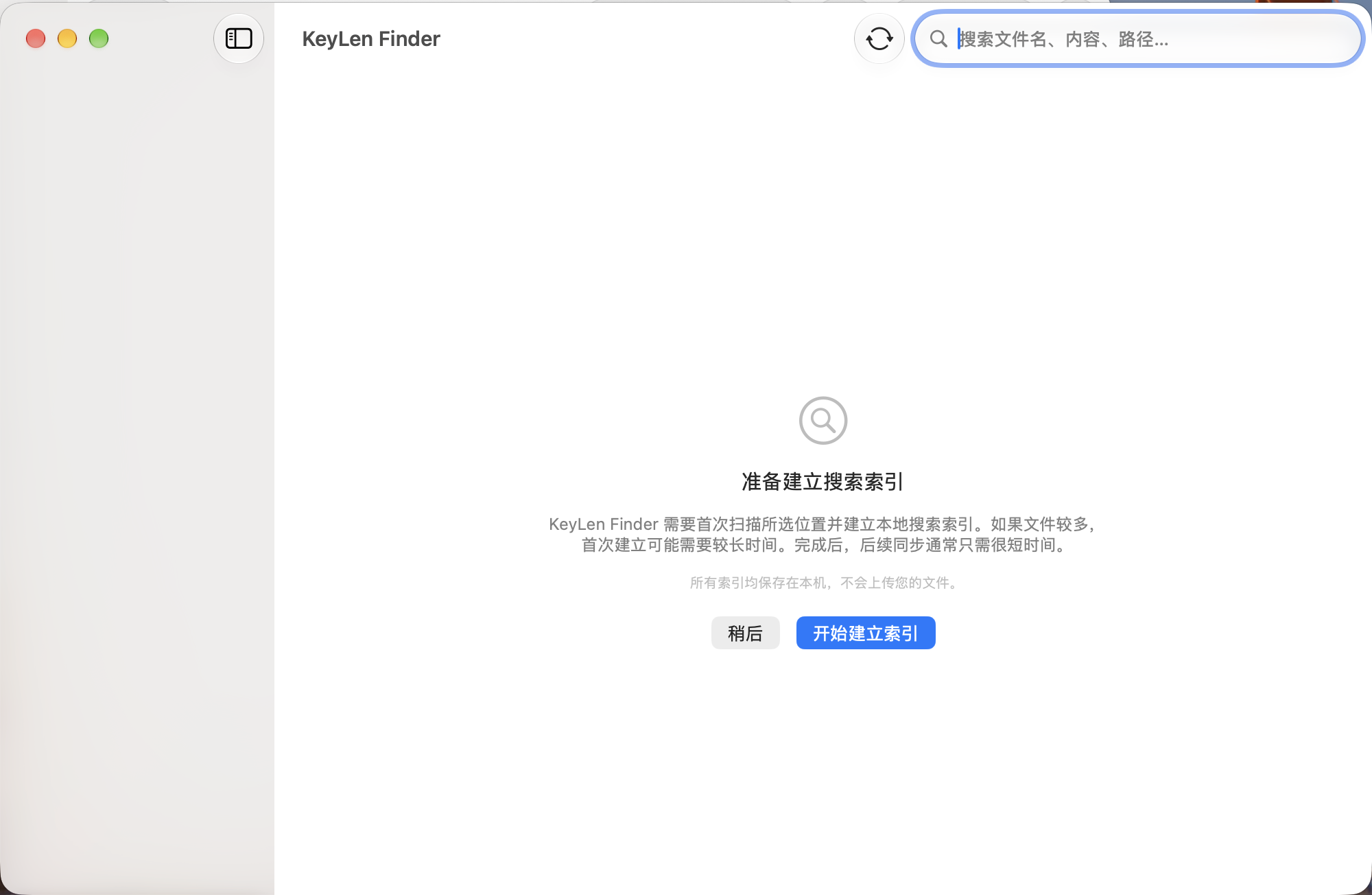
Task: Click the magnifier icon in search bar
Action: click(938, 38)
